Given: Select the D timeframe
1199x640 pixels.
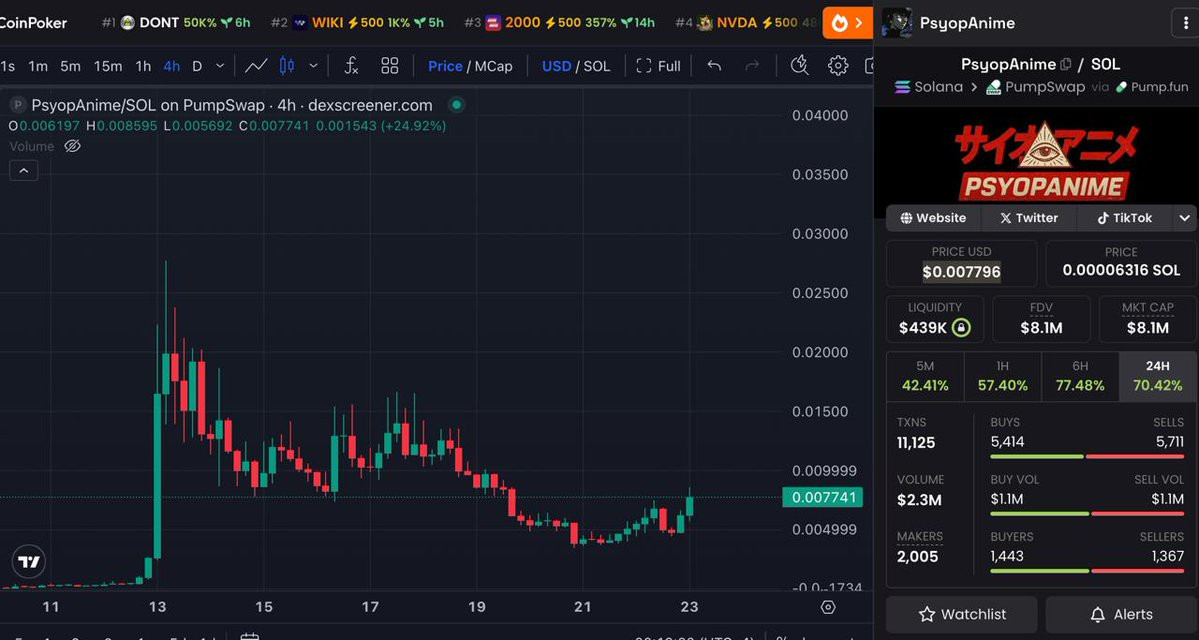Looking at the screenshot, I should coord(197,67).
